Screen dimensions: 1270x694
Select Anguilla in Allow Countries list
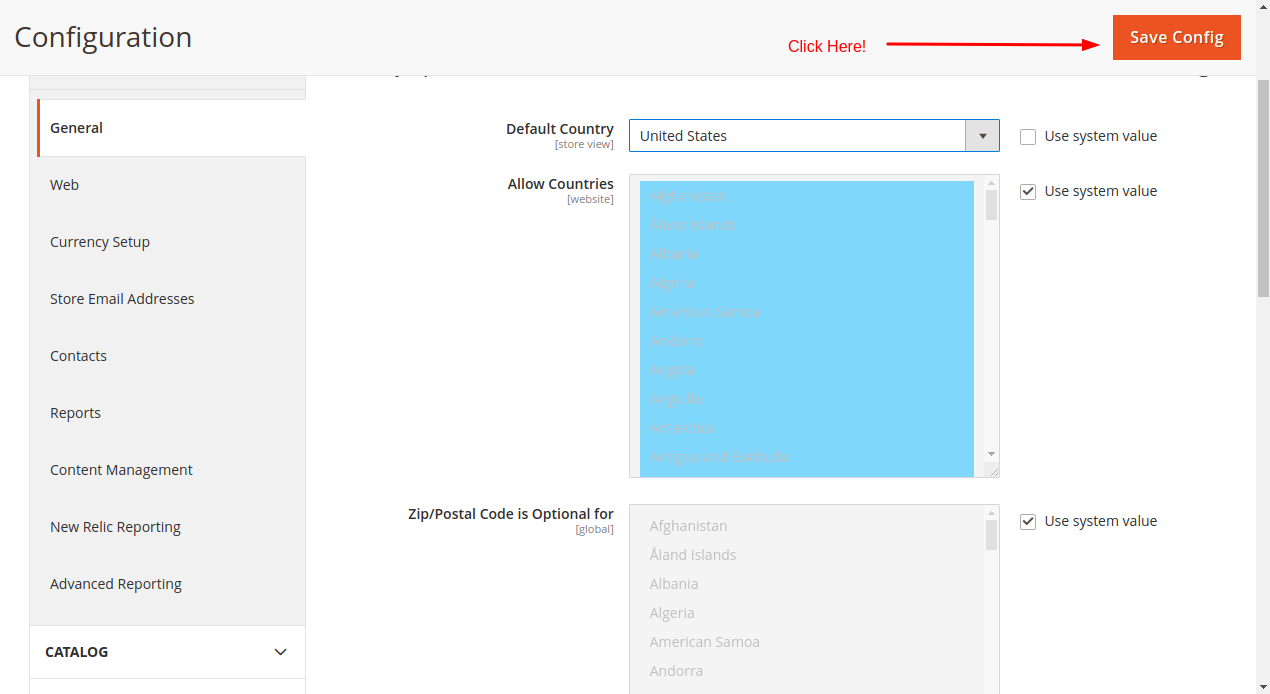807,399
